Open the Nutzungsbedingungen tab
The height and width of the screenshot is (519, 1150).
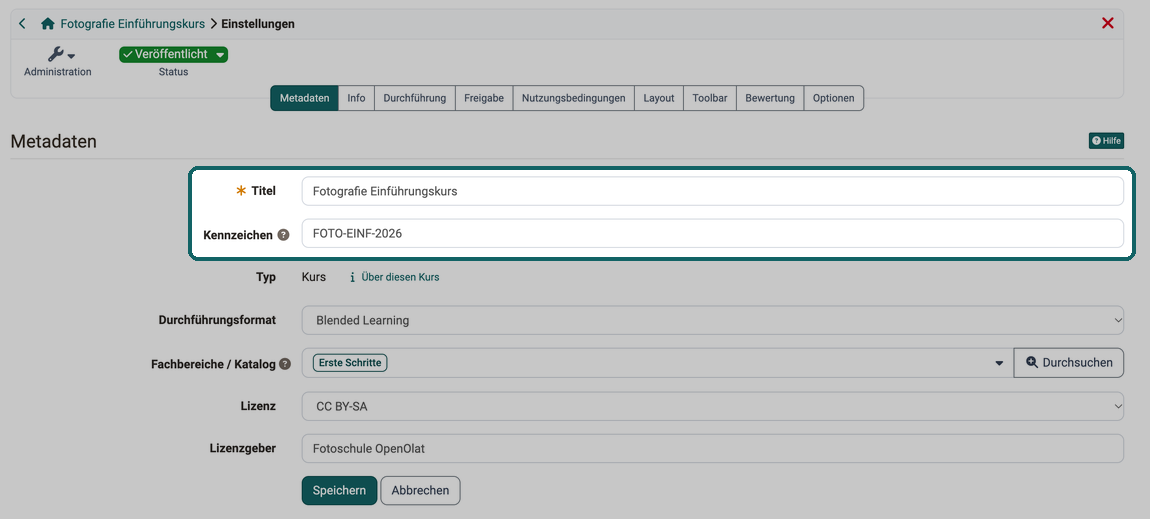point(574,98)
